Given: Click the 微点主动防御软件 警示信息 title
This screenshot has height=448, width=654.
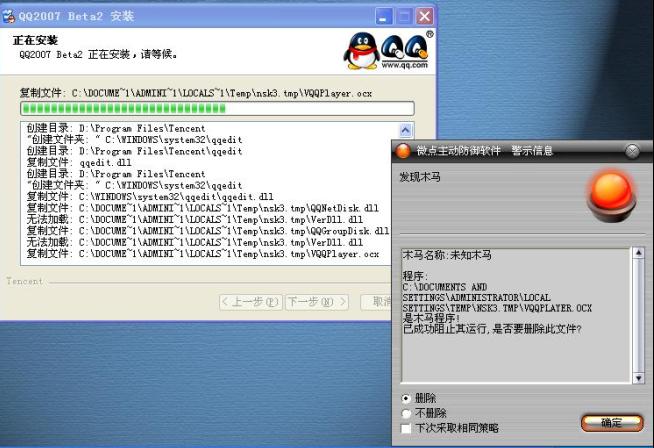Looking at the screenshot, I should pyautogui.click(x=485, y=151).
